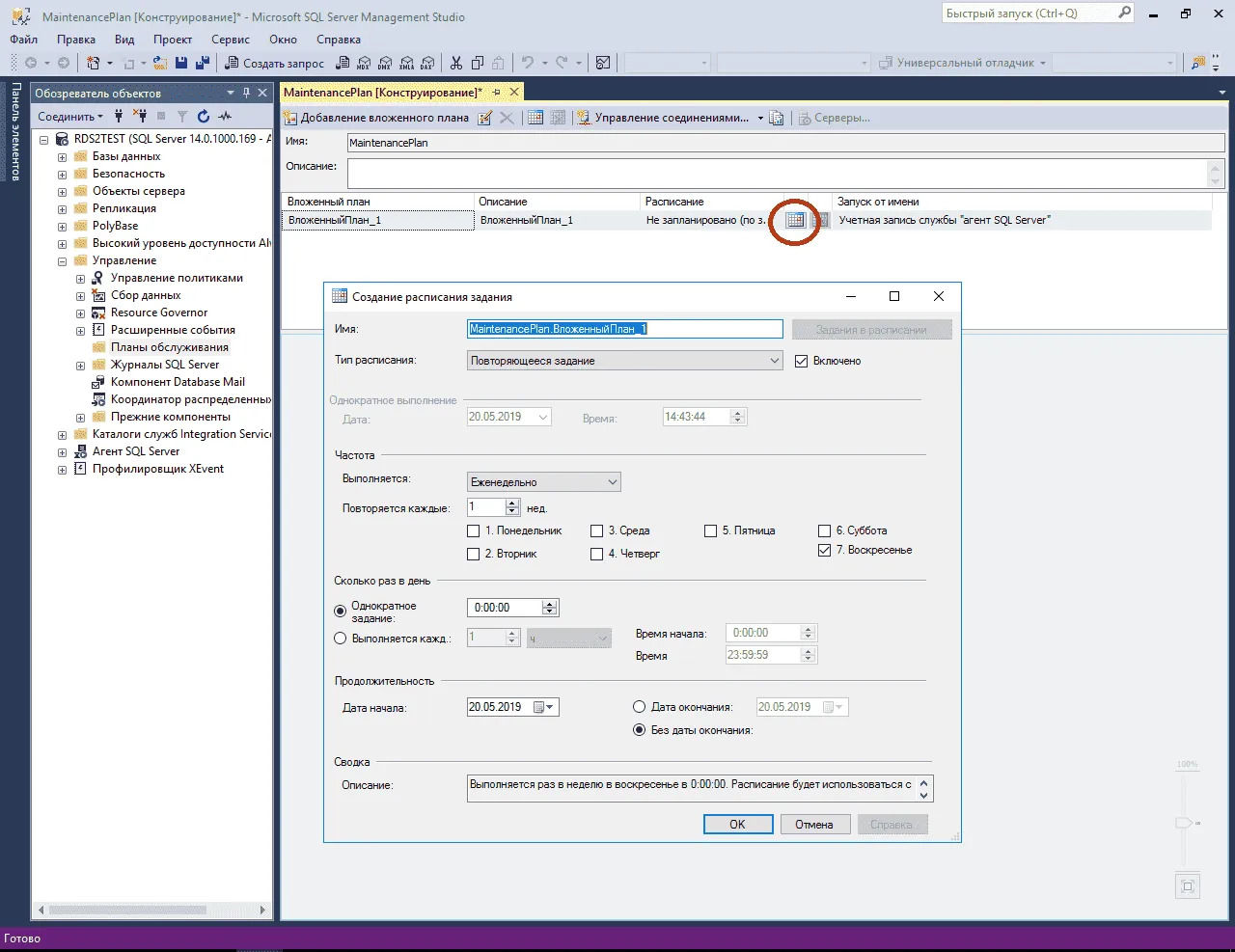Click the Save All toolbar icon
The image size is (1235, 952).
(202, 63)
